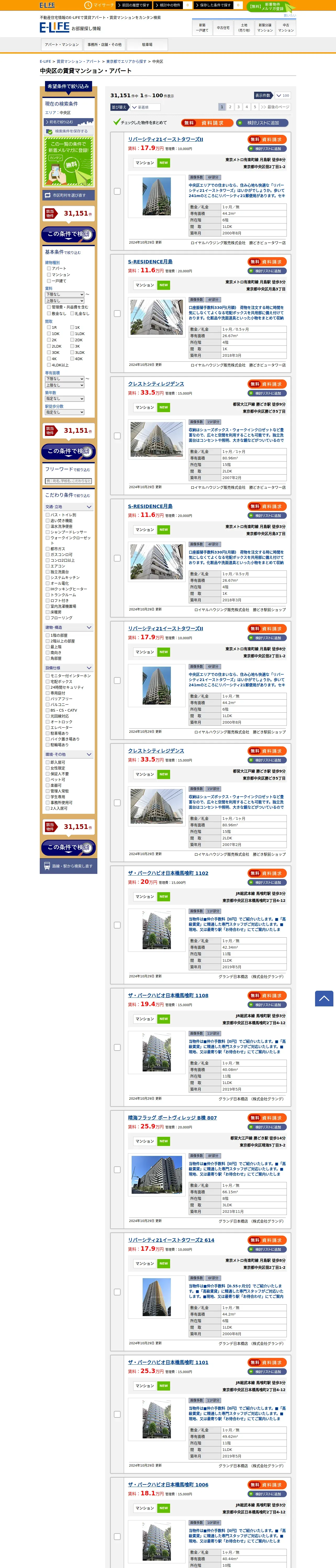Enable the オートロック filter
Image resolution: width=336 pixels, height=1568 pixels.
pos(48,722)
